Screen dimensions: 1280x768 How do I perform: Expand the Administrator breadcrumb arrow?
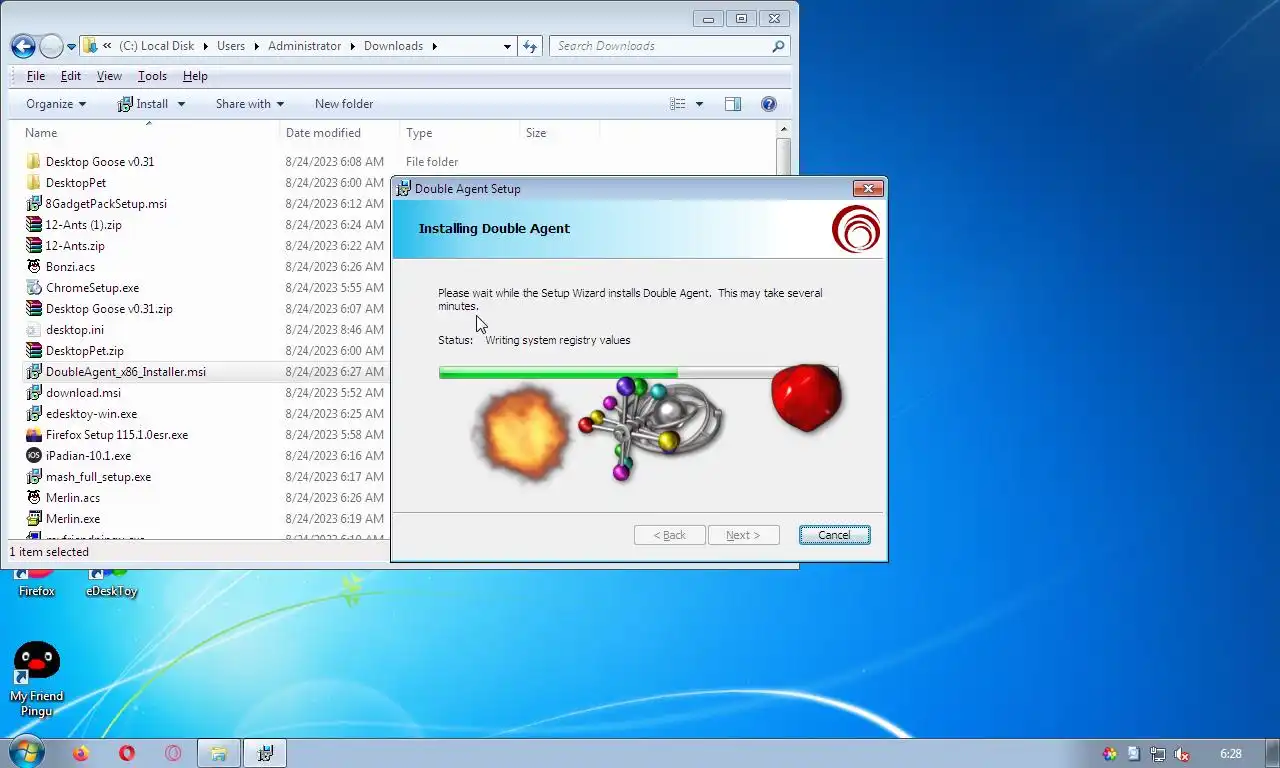pos(353,46)
